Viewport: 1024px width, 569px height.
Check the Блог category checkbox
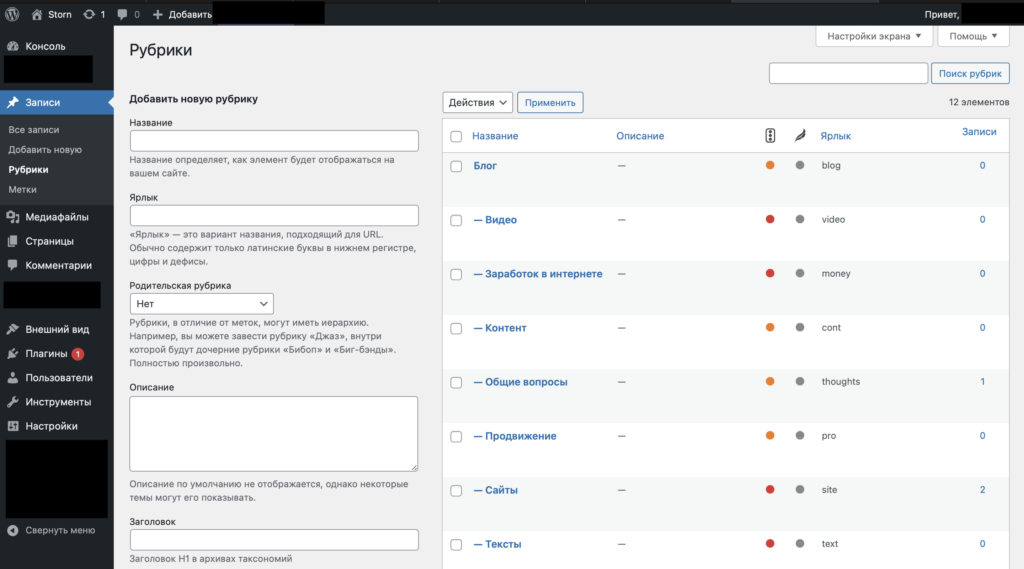pos(456,167)
